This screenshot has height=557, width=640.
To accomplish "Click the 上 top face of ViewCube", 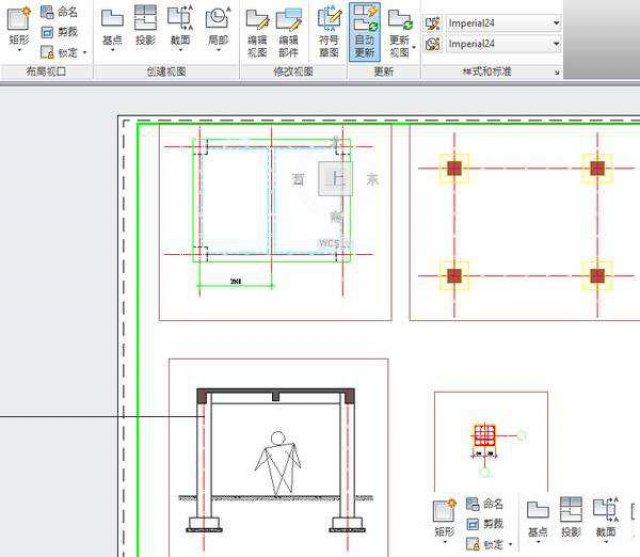I will click(336, 179).
